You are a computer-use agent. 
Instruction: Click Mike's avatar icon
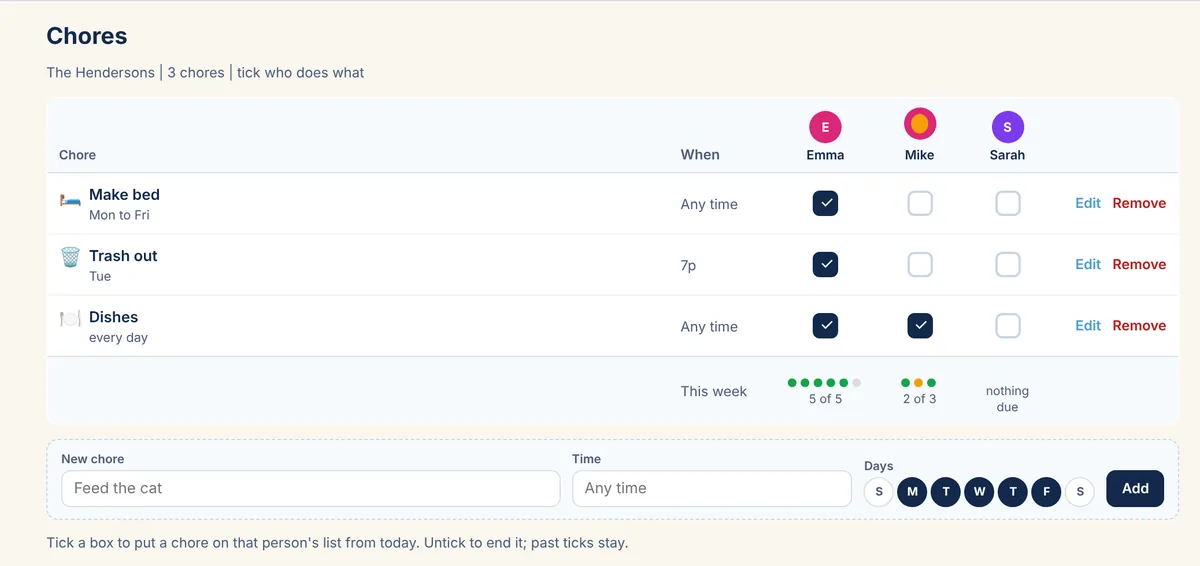coord(920,124)
